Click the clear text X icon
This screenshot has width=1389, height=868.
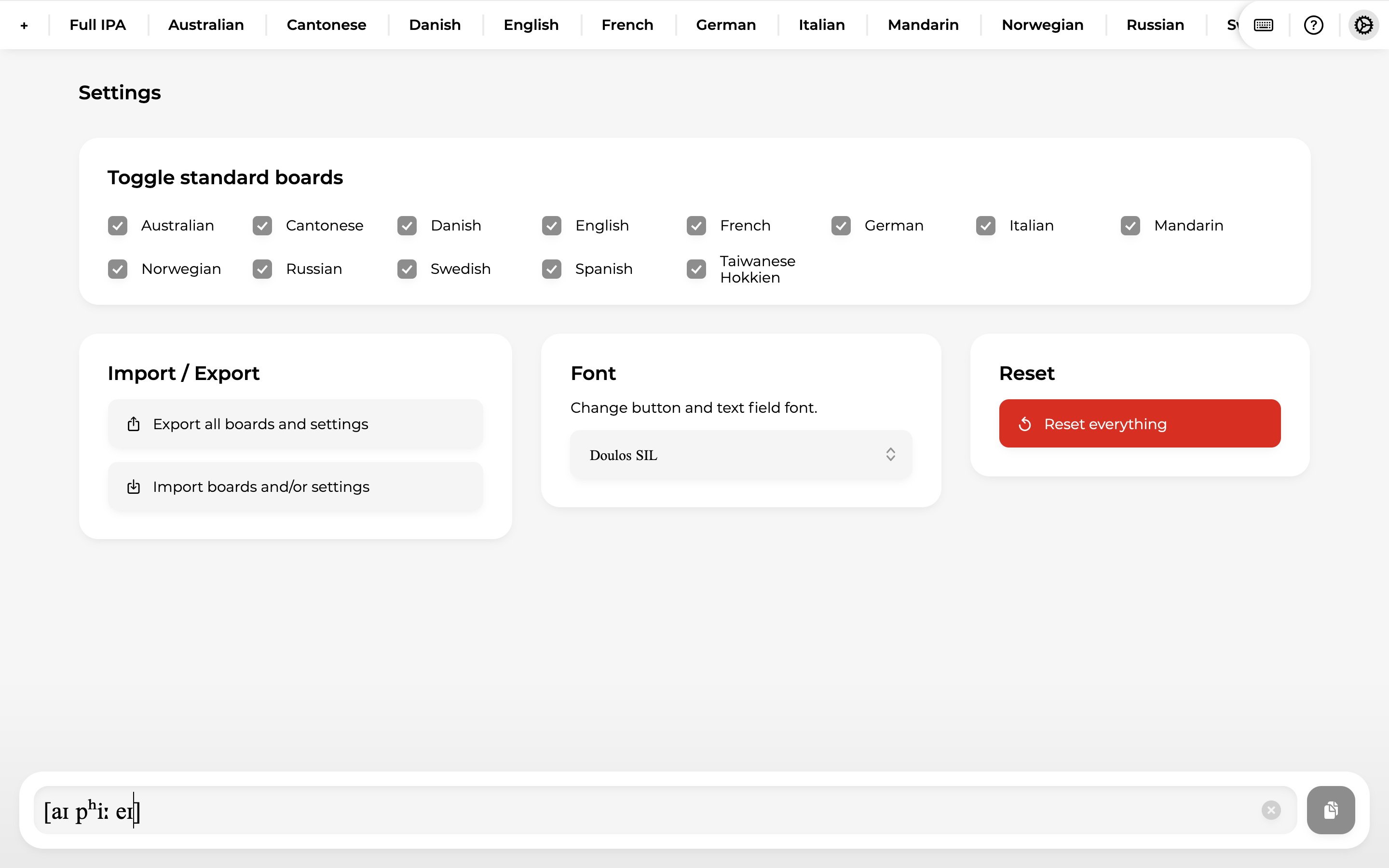pyautogui.click(x=1271, y=810)
